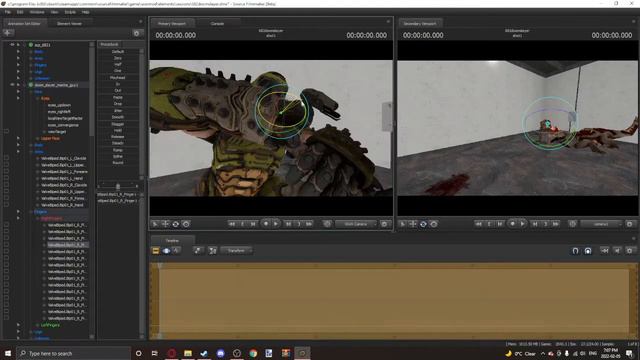640x360 pixels.
Task: Toggle lock box beside L_Hand bone
Action: [x=6, y=178]
